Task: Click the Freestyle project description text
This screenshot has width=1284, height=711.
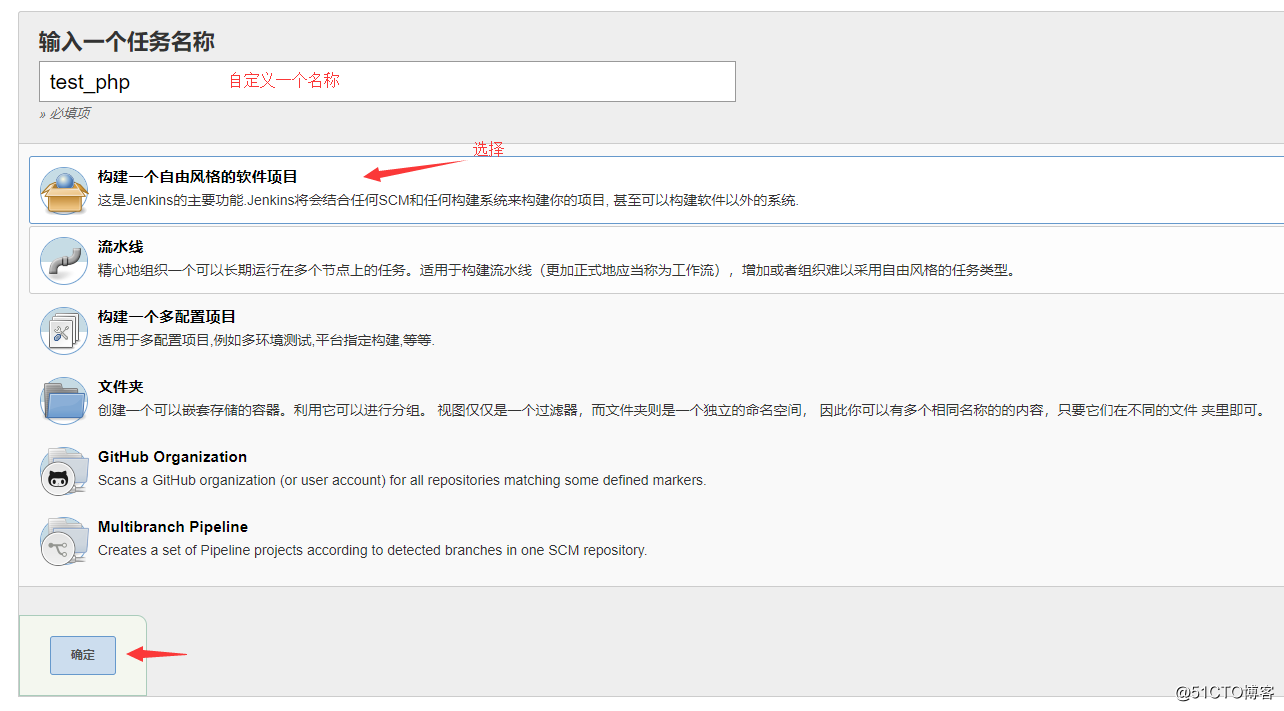Action: [448, 200]
